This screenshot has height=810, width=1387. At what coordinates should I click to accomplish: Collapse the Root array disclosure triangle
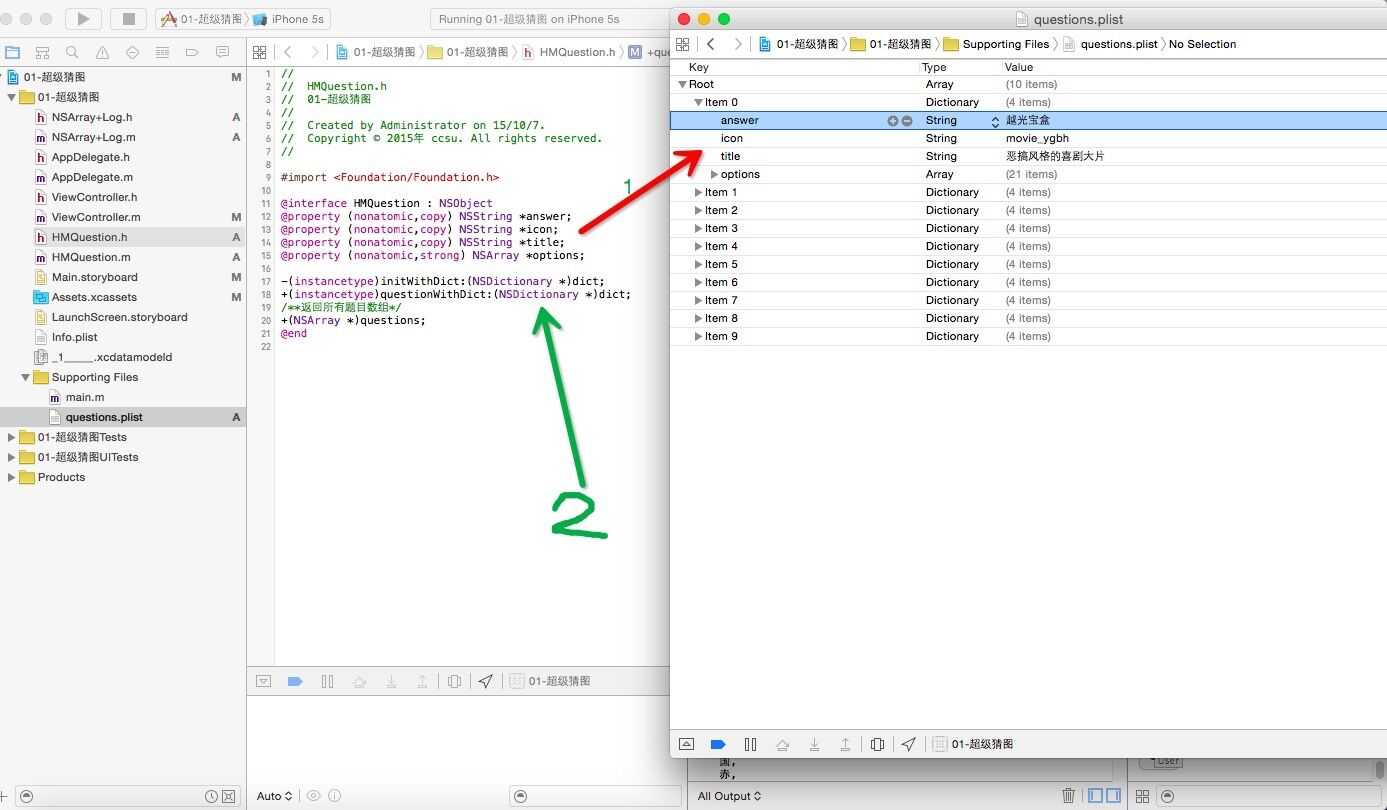pos(683,85)
